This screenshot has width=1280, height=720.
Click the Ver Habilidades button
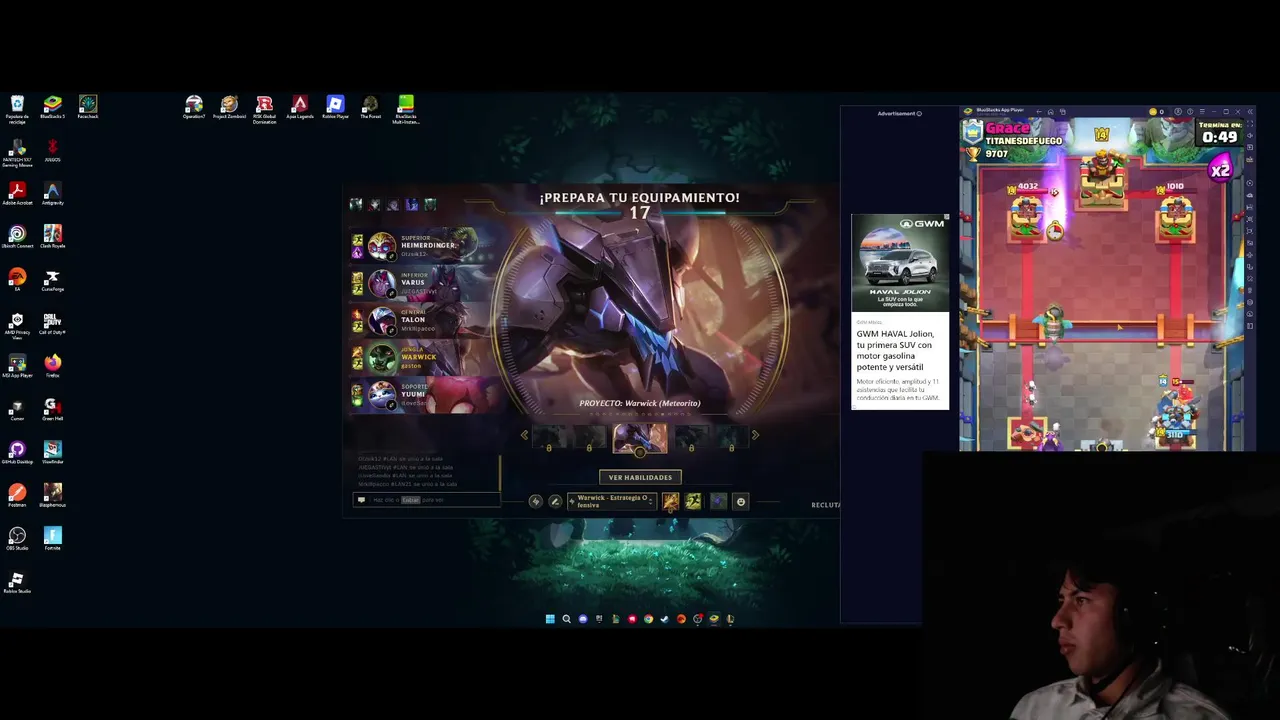coord(640,477)
